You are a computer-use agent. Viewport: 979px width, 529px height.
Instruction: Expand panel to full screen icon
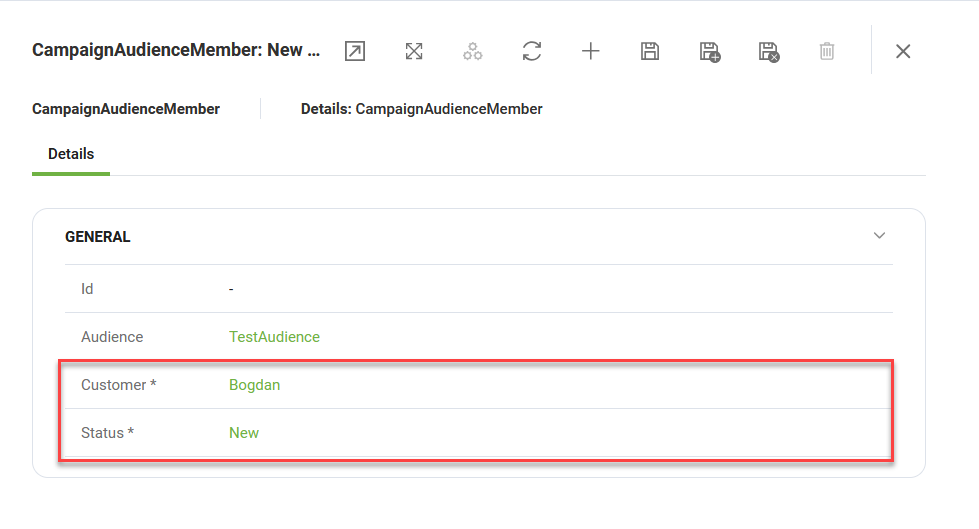point(414,51)
